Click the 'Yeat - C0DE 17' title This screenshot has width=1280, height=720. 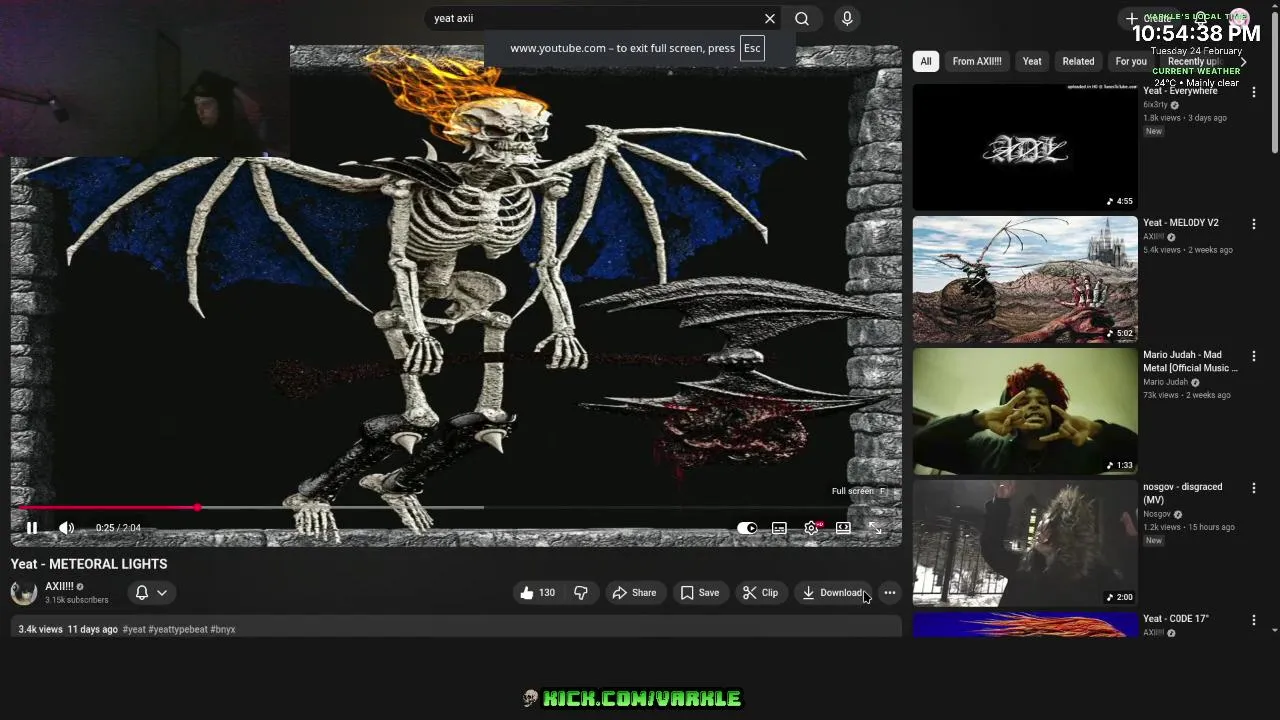point(1176,619)
